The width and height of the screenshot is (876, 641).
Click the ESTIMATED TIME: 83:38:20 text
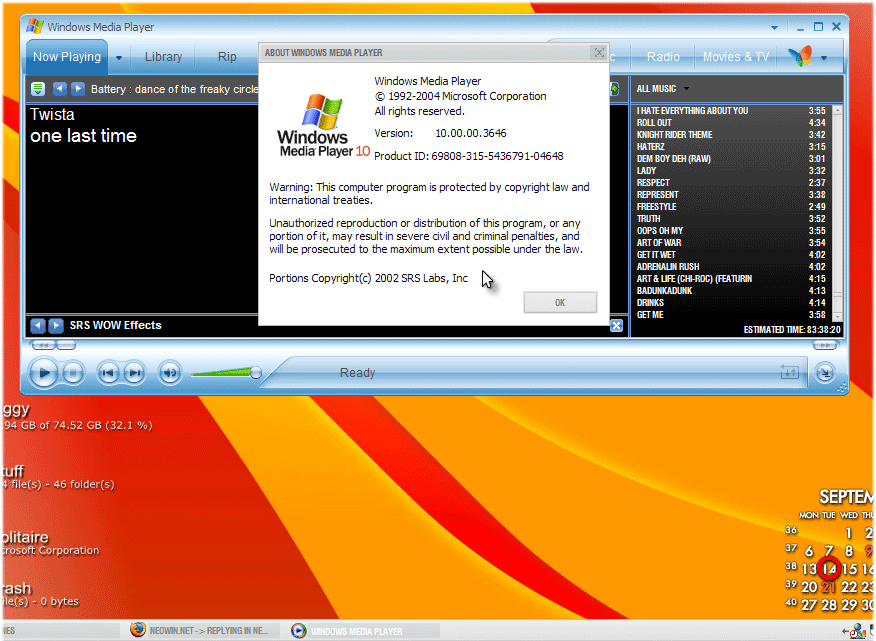pos(792,330)
